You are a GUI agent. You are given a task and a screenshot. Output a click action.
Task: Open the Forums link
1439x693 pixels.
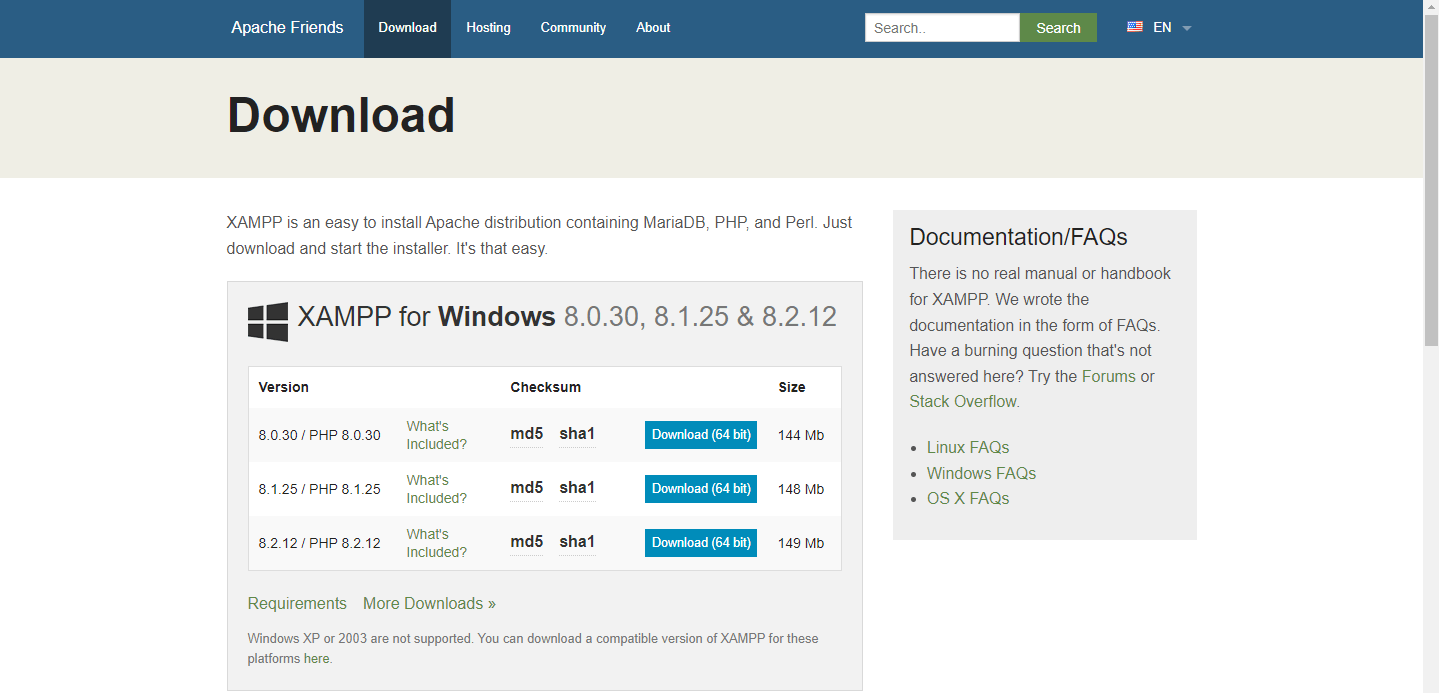(x=1109, y=376)
